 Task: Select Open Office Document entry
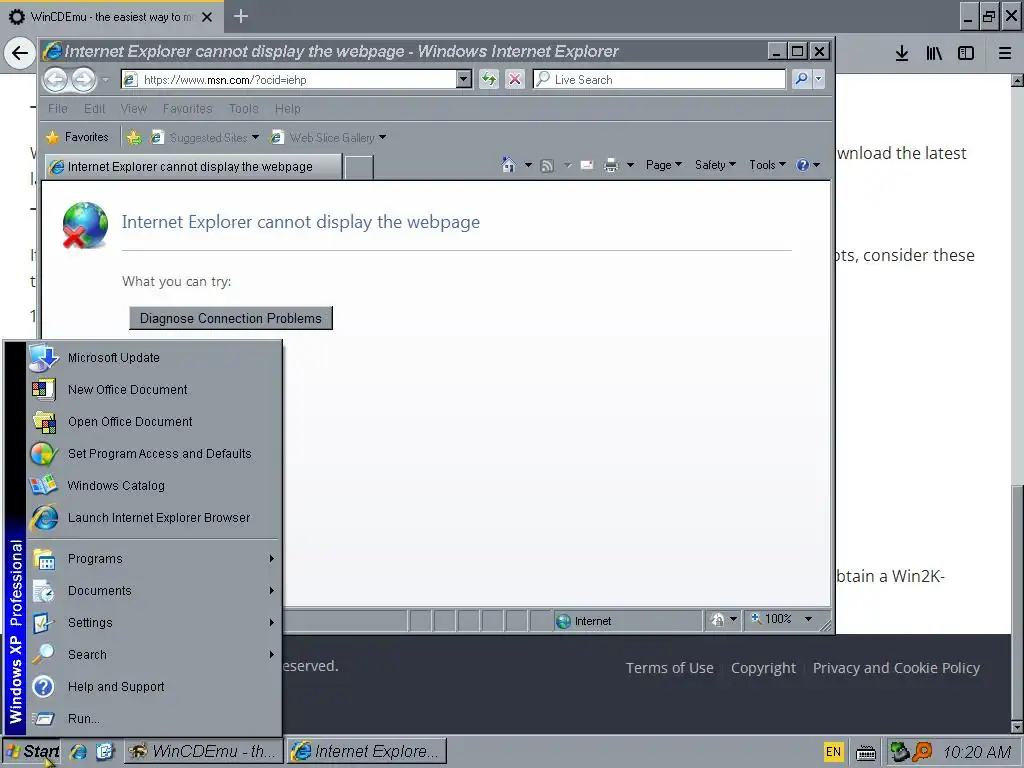click(154, 422)
